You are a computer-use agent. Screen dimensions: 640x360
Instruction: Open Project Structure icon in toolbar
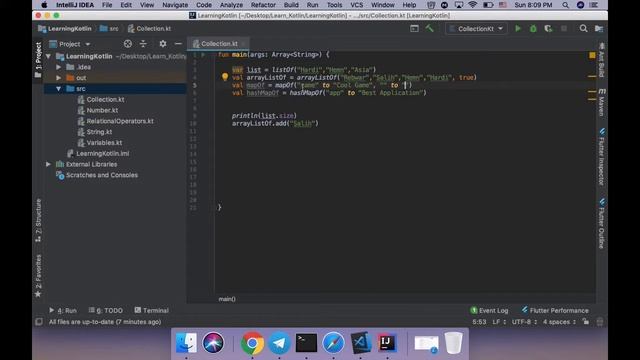tap(599, 29)
